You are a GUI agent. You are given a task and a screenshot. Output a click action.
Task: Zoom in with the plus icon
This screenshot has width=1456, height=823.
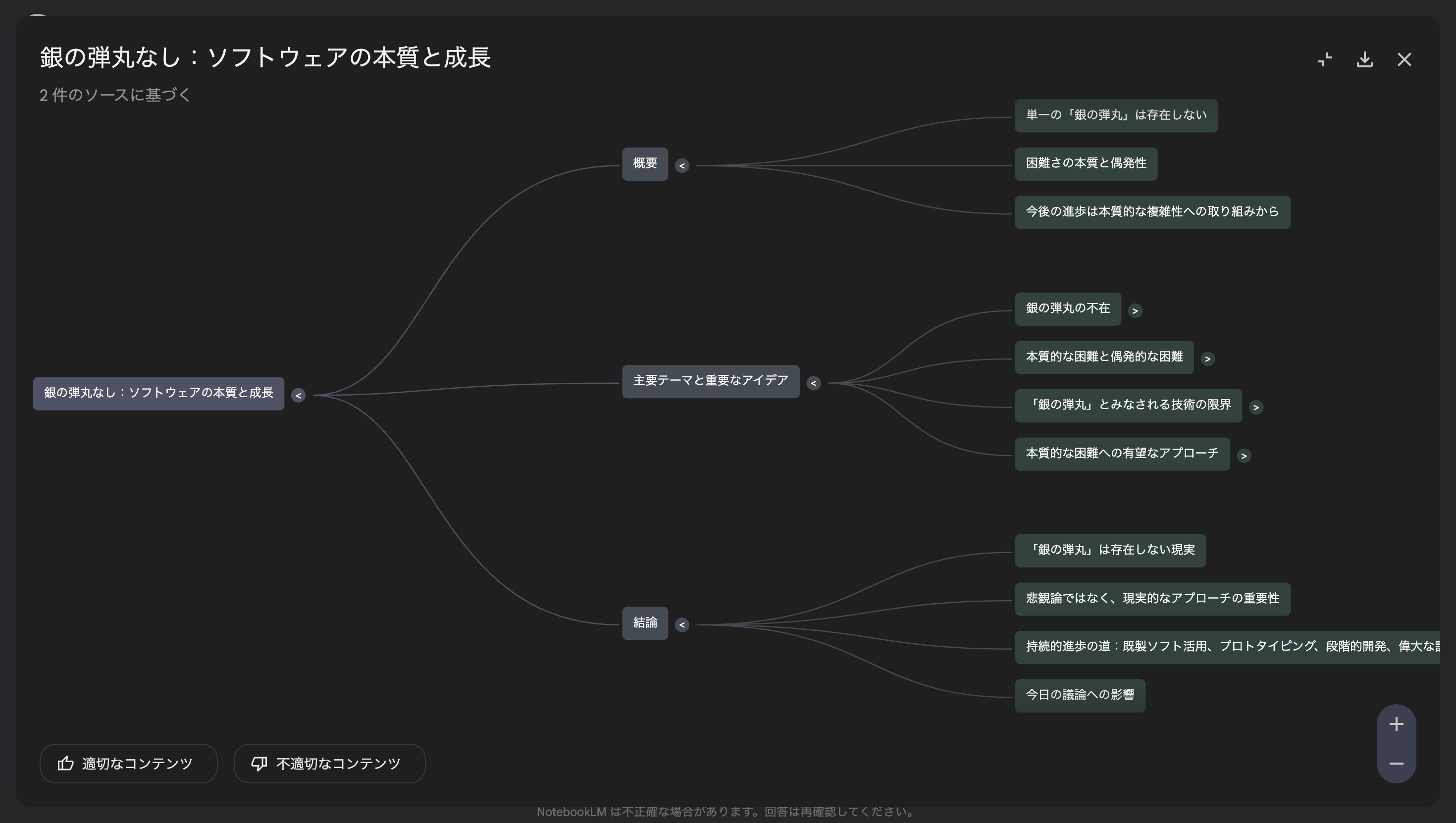(x=1396, y=724)
